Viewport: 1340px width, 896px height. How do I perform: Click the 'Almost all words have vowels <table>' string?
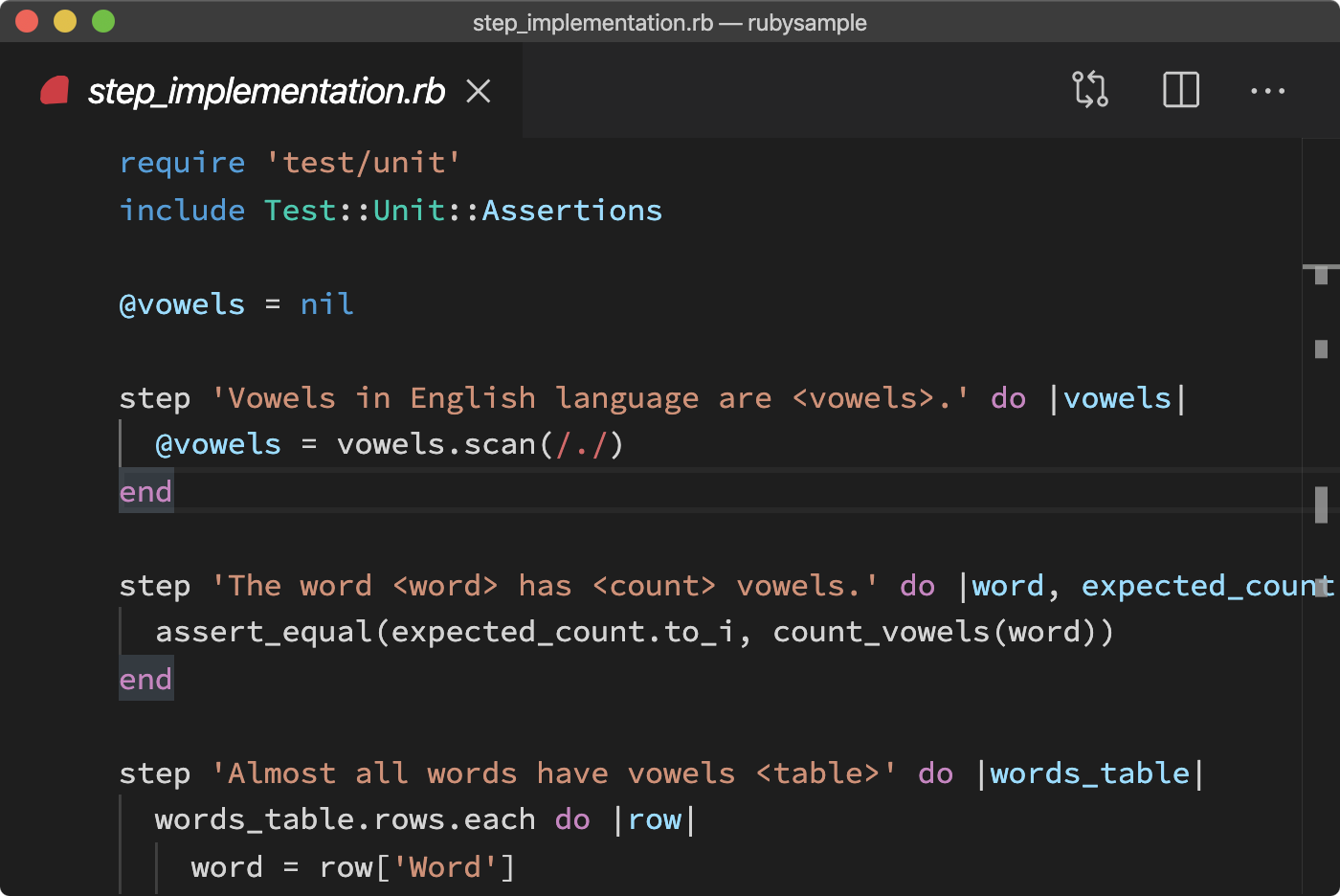(554, 773)
